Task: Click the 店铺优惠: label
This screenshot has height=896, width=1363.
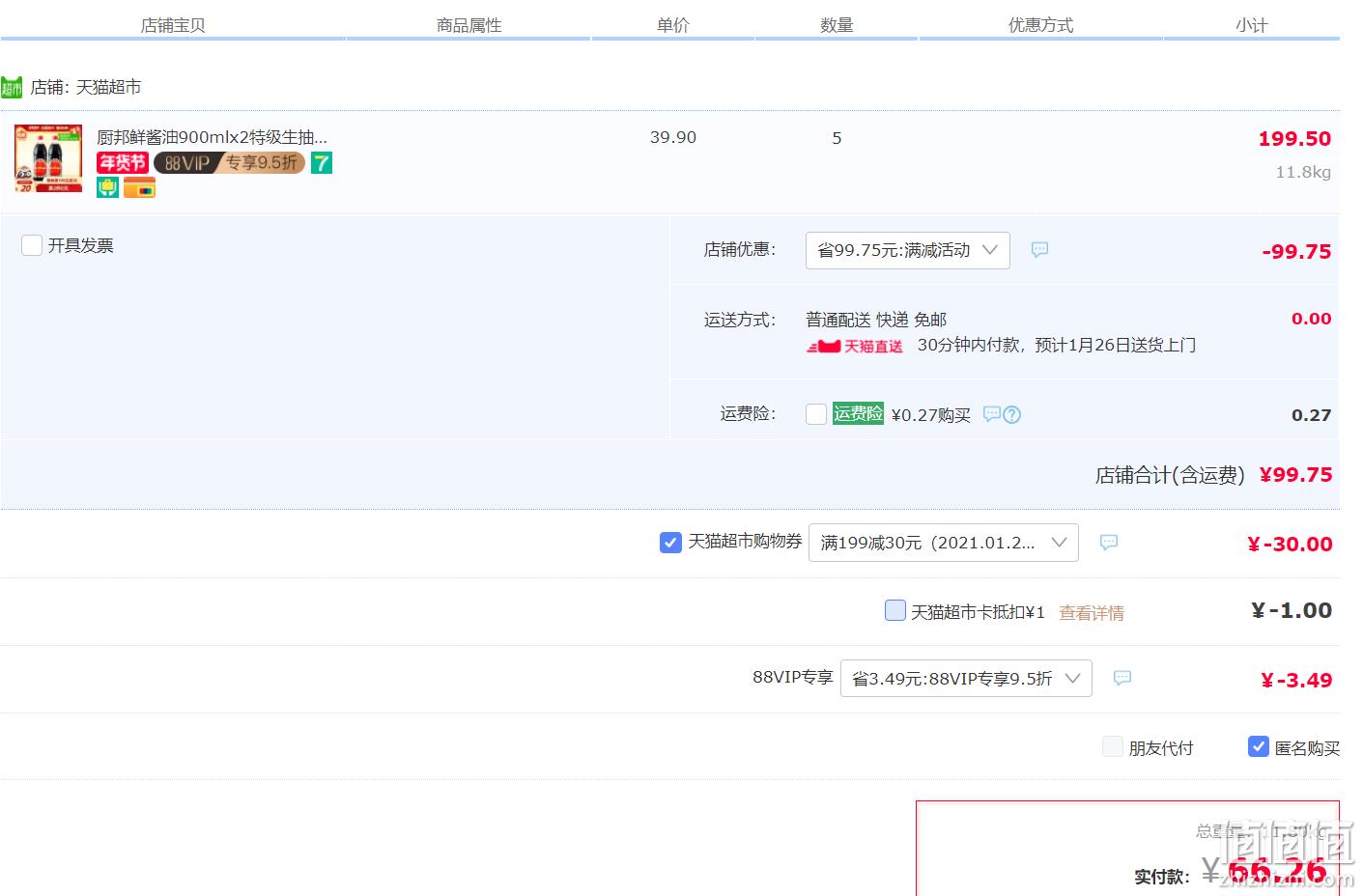Action: point(740,249)
